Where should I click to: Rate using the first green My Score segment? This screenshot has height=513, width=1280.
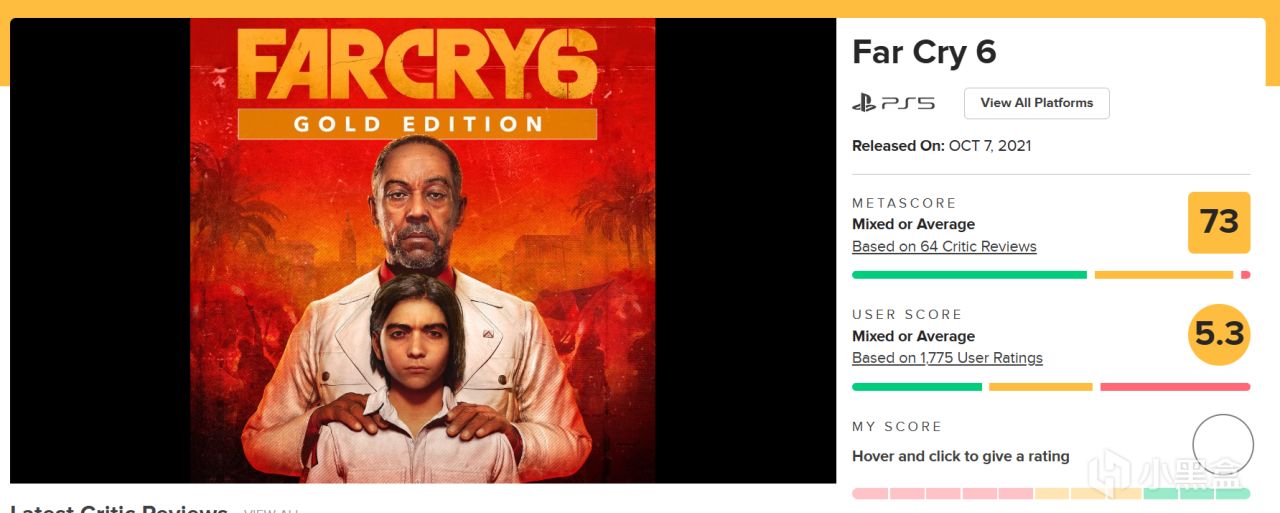[1160, 493]
